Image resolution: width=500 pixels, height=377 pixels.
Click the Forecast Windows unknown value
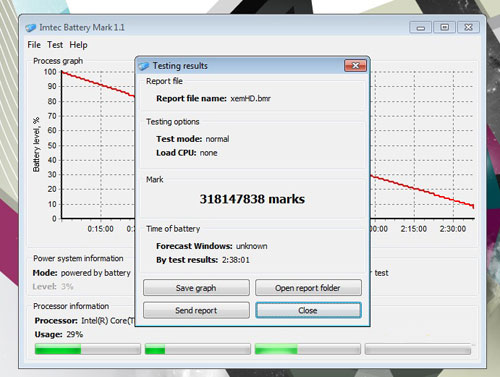point(252,246)
